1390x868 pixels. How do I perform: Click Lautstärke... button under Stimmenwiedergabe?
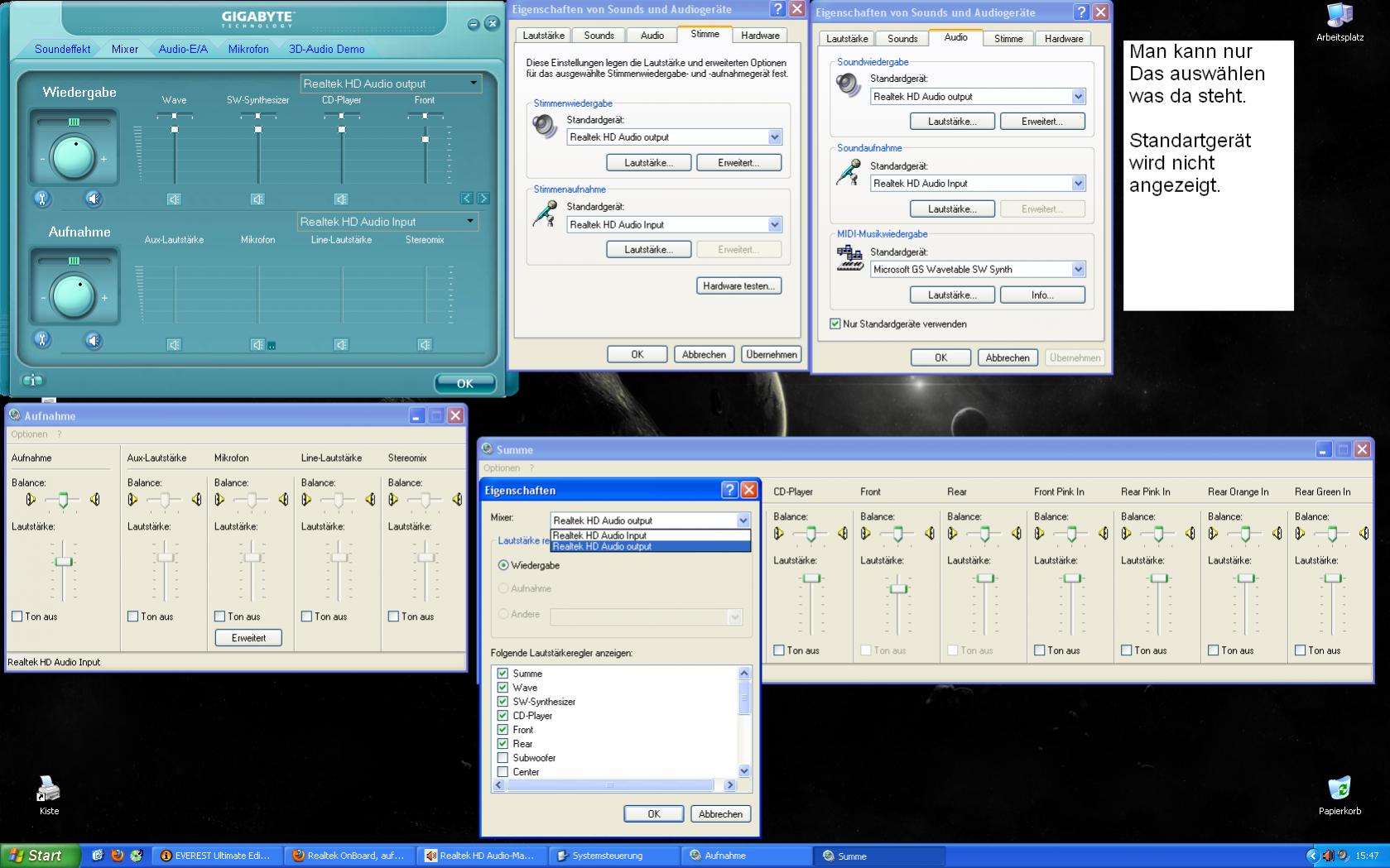pos(648,163)
